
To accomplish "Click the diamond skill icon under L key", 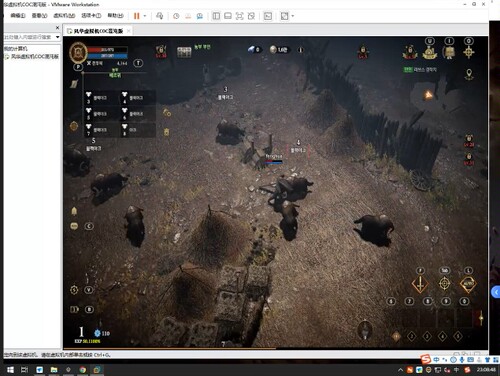I will tap(468, 284).
